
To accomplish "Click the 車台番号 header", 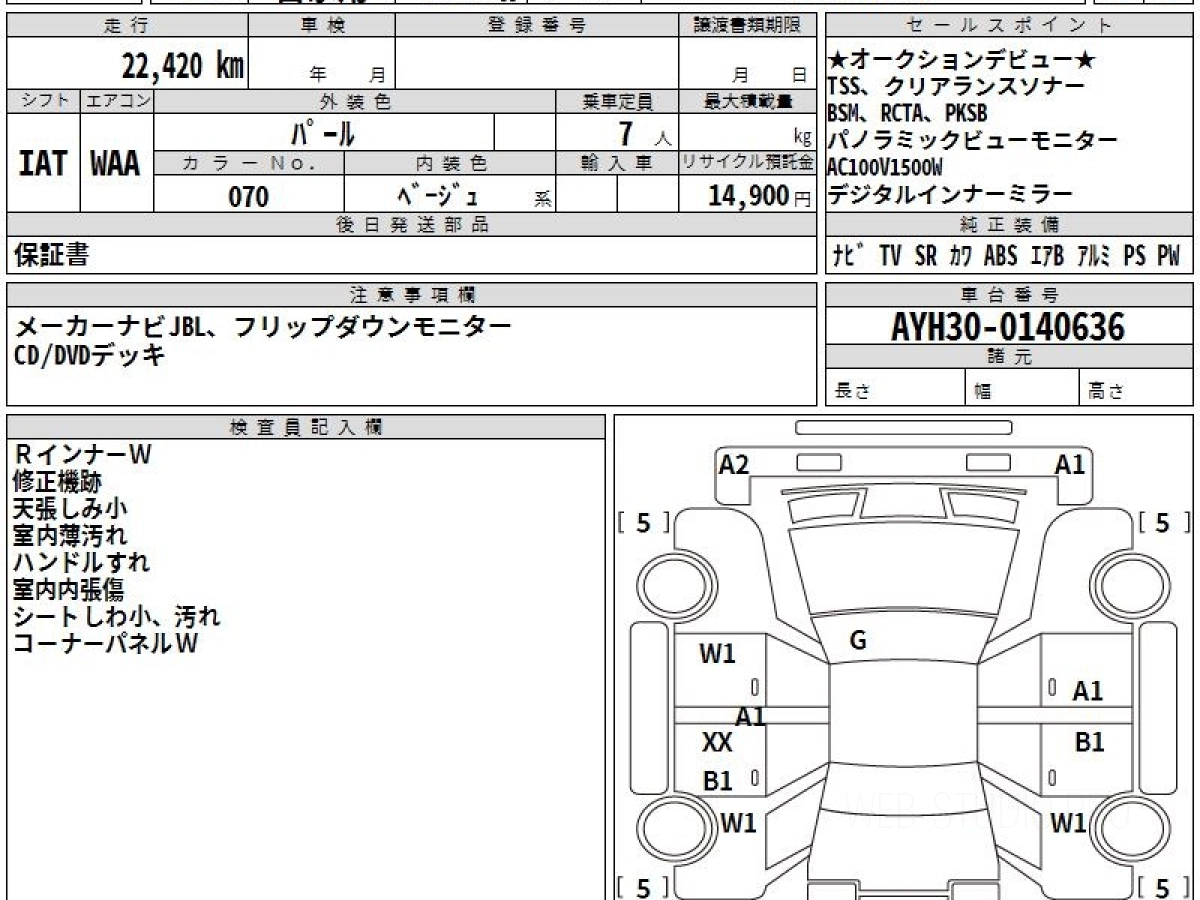I will tap(1009, 295).
